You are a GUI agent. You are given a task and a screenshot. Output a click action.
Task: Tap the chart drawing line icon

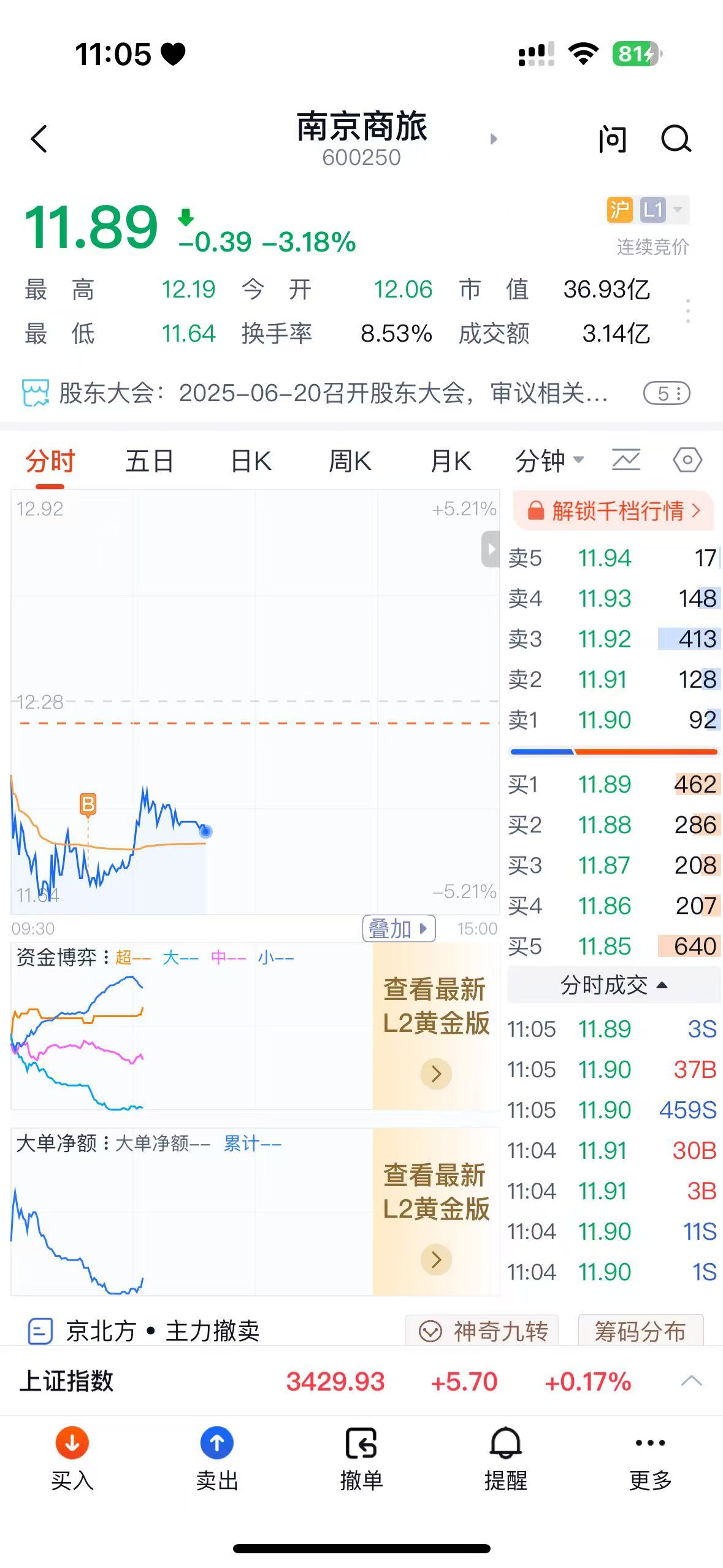[626, 460]
